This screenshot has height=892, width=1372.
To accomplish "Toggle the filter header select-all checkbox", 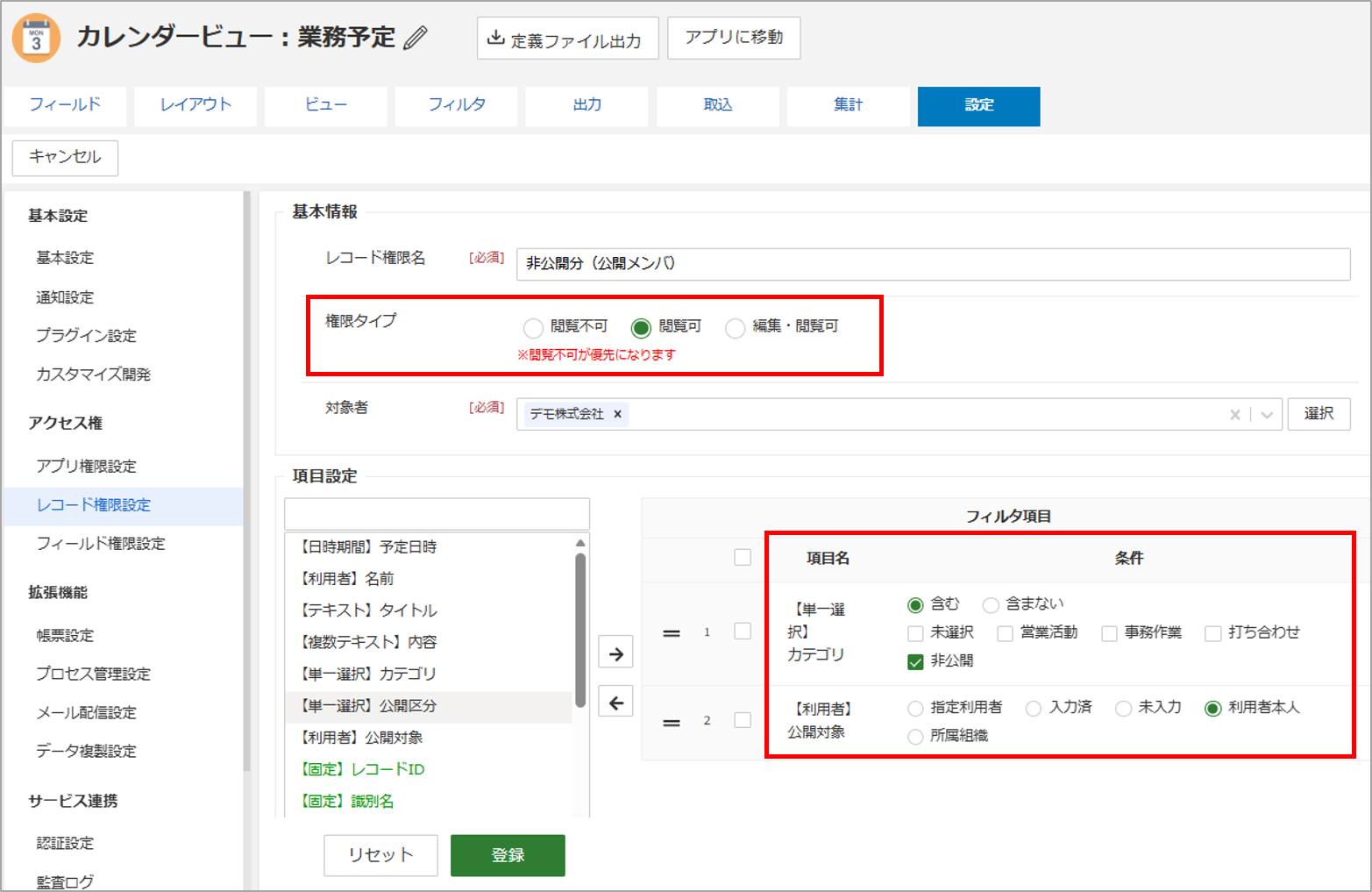I will (743, 558).
